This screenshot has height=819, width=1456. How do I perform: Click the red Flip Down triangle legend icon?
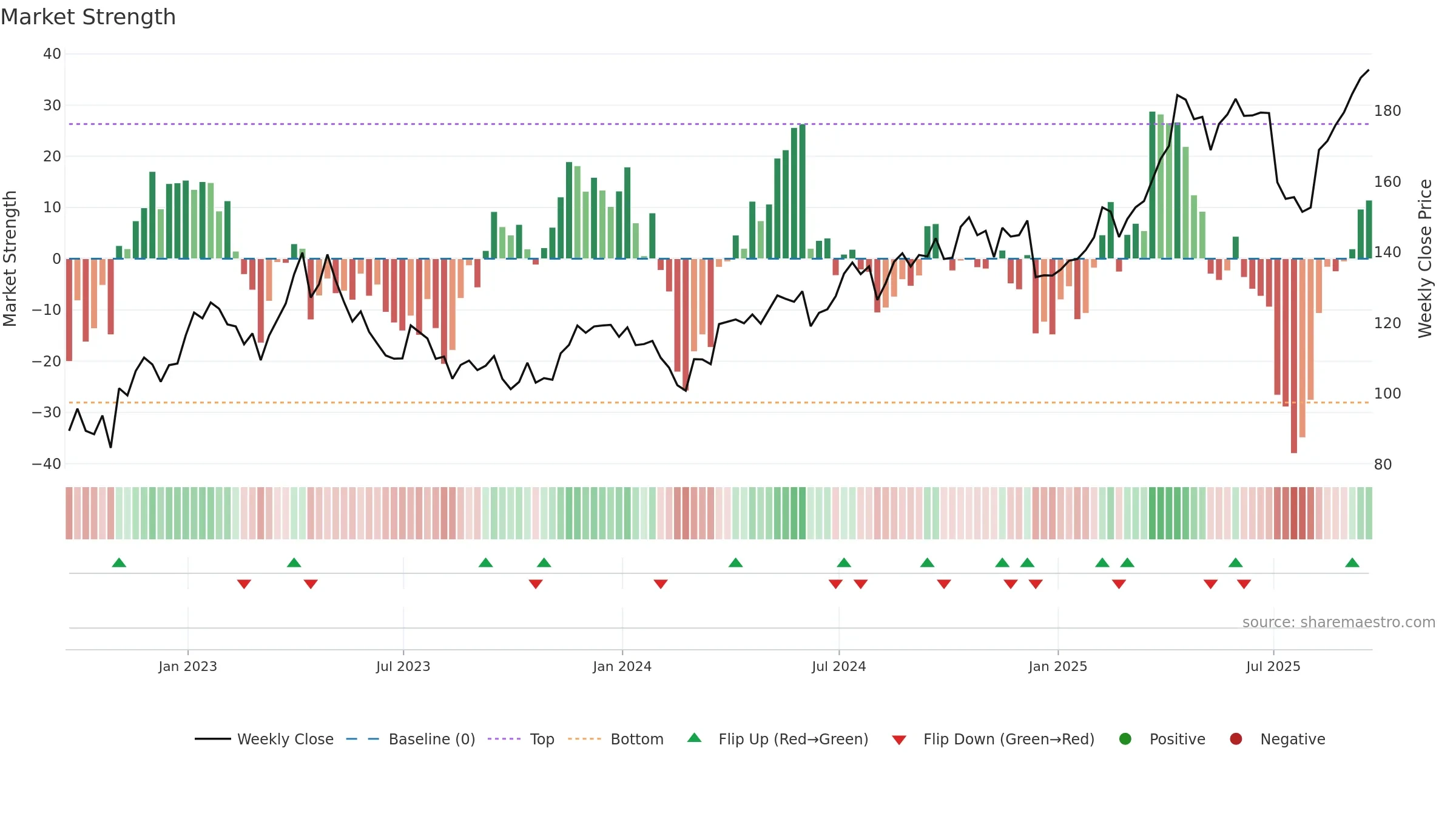coord(899,740)
